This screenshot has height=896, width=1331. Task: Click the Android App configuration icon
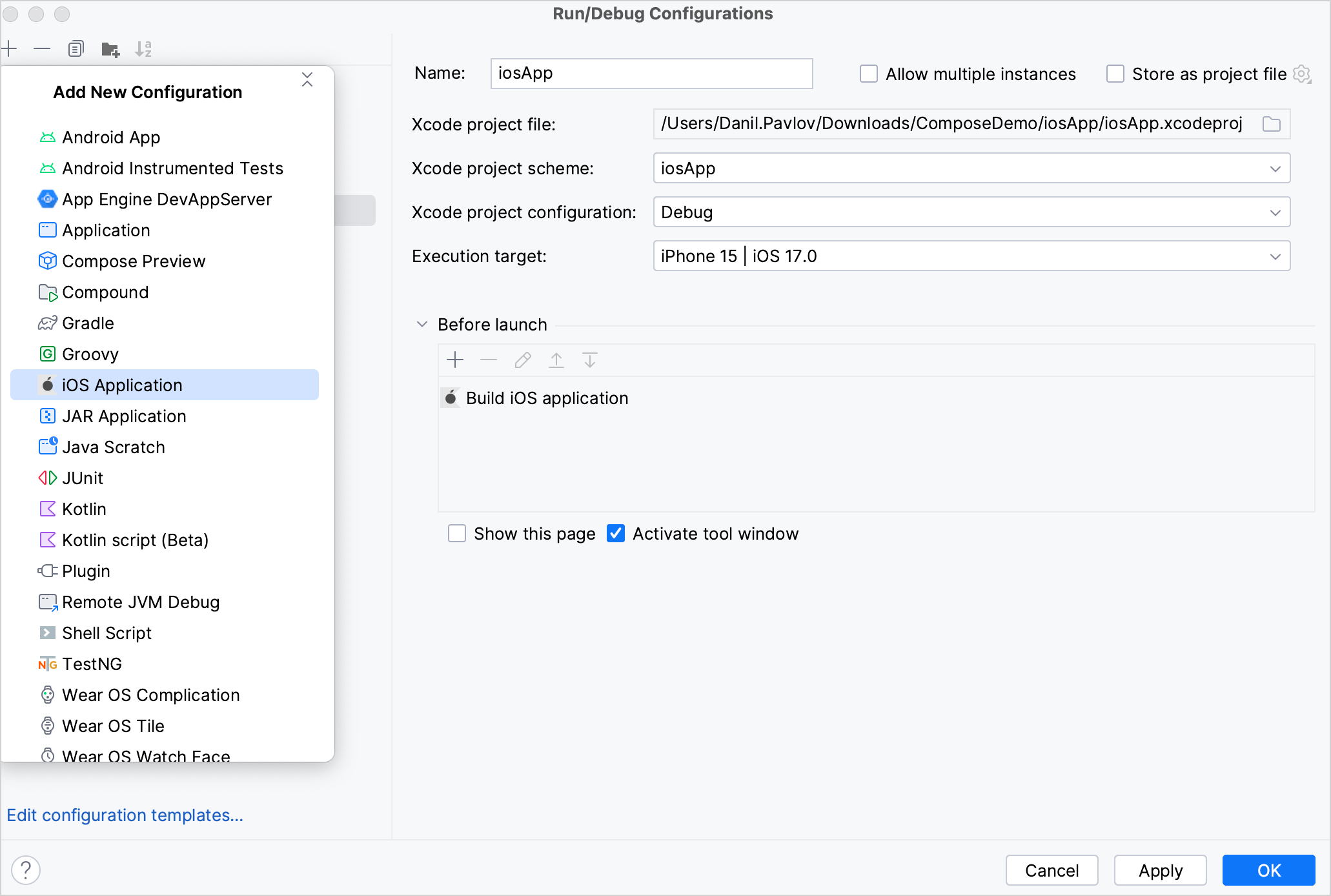(48, 137)
